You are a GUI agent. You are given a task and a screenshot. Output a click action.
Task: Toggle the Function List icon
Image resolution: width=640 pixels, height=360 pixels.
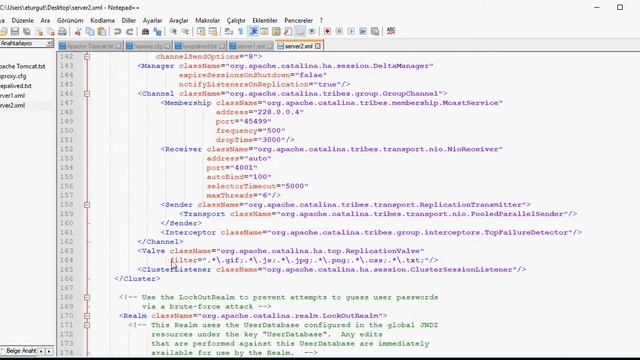[x=288, y=31]
